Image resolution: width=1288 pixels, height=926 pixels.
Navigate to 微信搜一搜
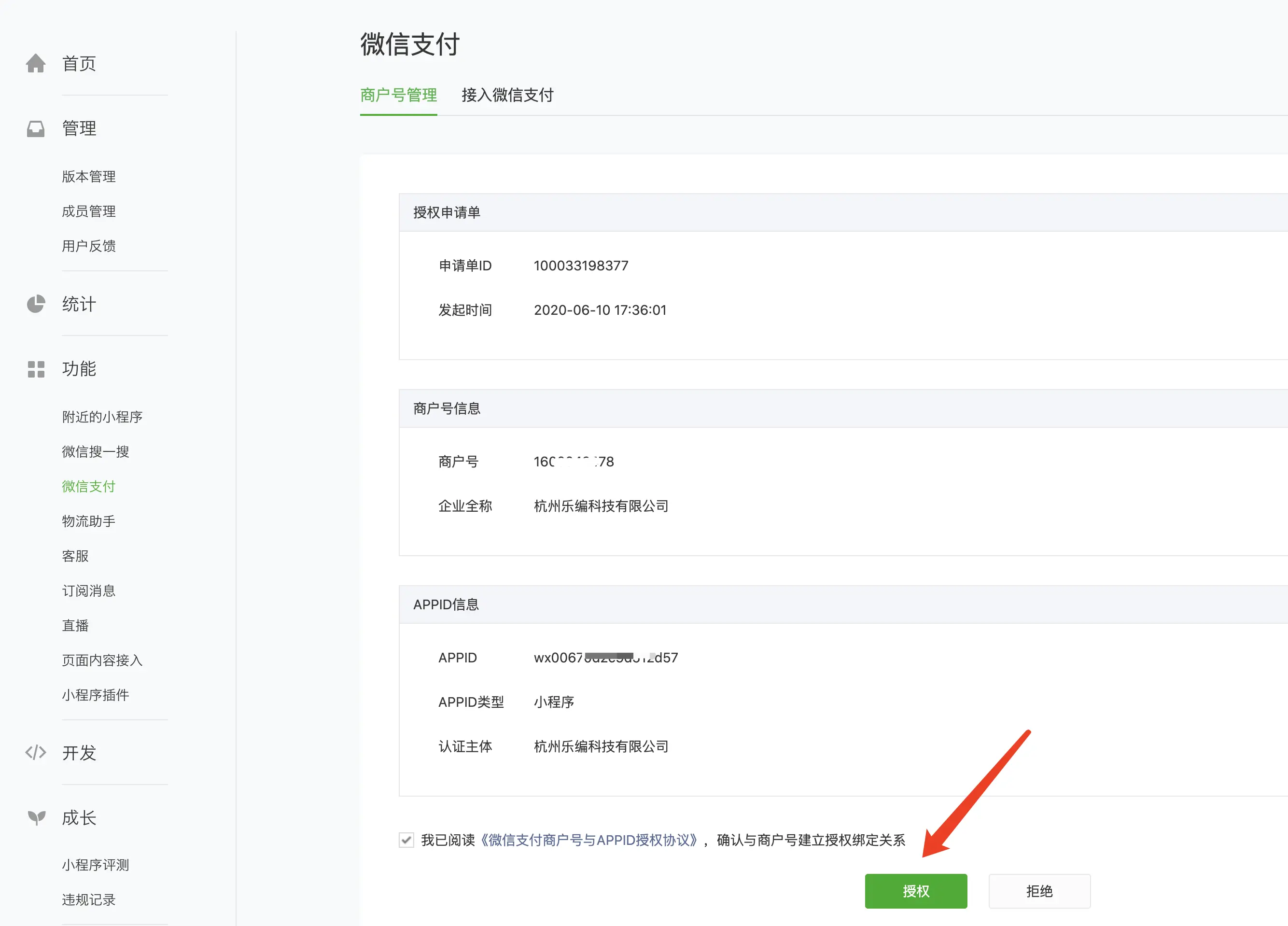96,451
